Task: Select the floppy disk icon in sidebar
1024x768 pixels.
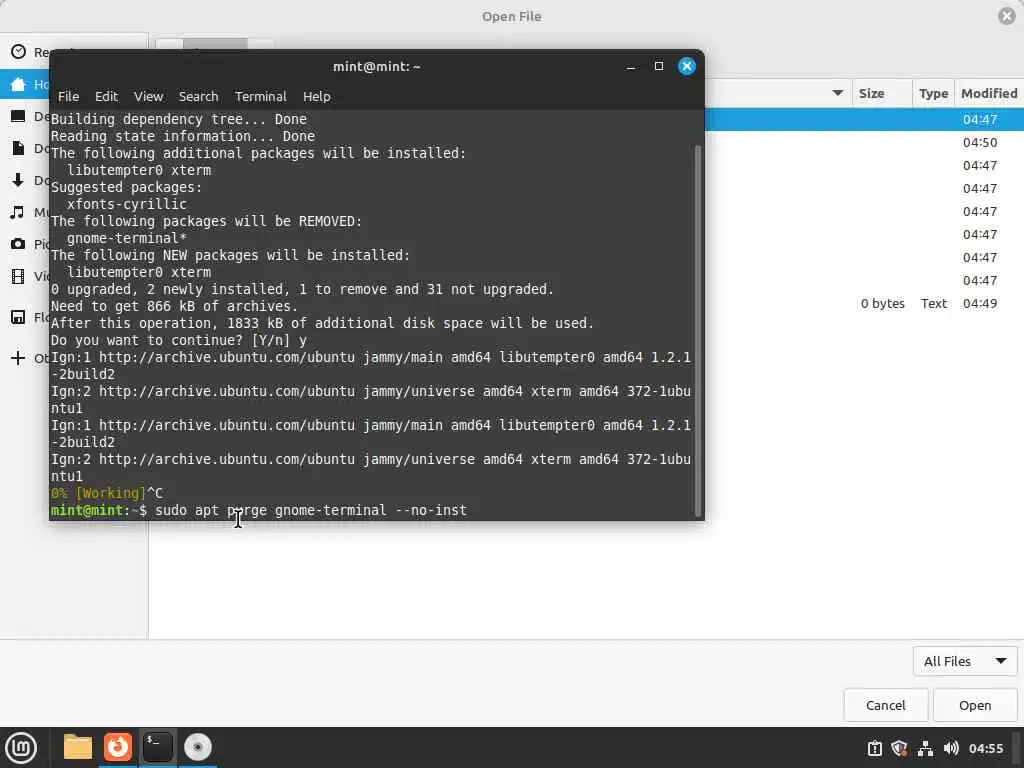Action: 18,317
